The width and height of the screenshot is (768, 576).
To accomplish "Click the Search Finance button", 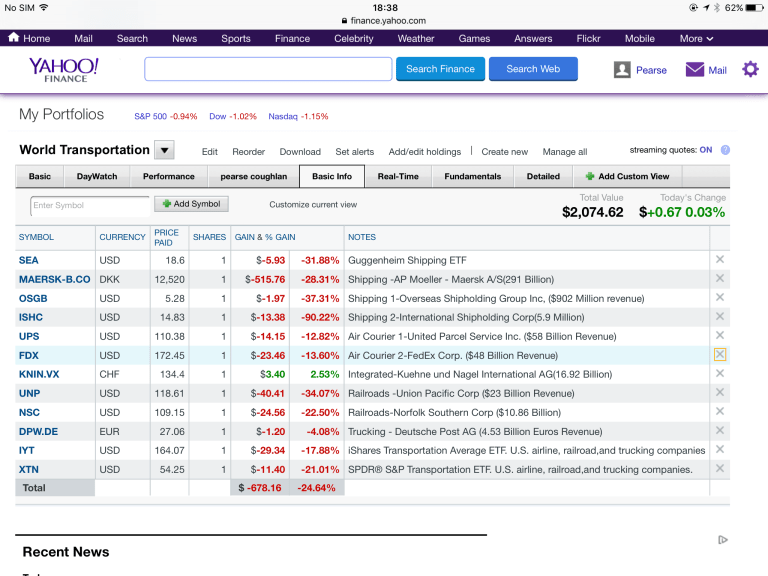I will [x=440, y=69].
